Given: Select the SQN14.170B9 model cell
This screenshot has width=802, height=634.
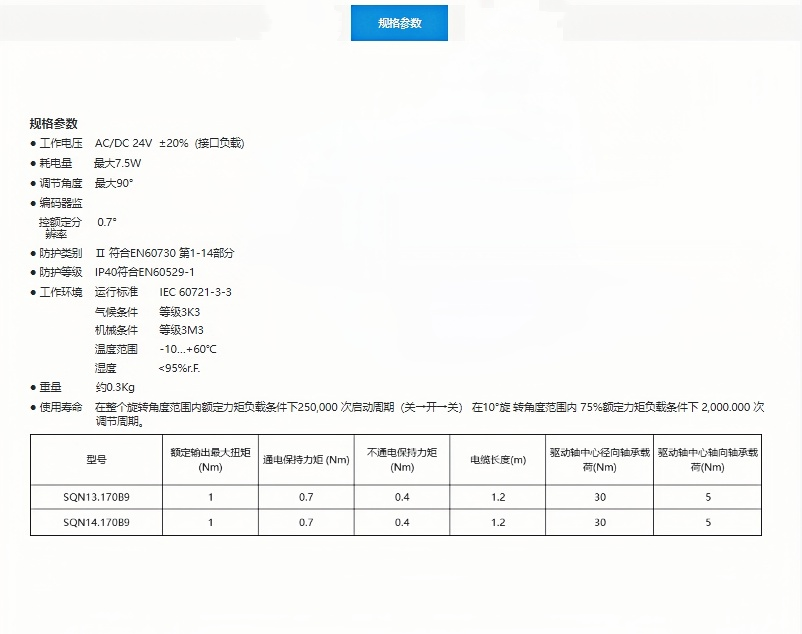Looking at the screenshot, I should pos(96,522).
